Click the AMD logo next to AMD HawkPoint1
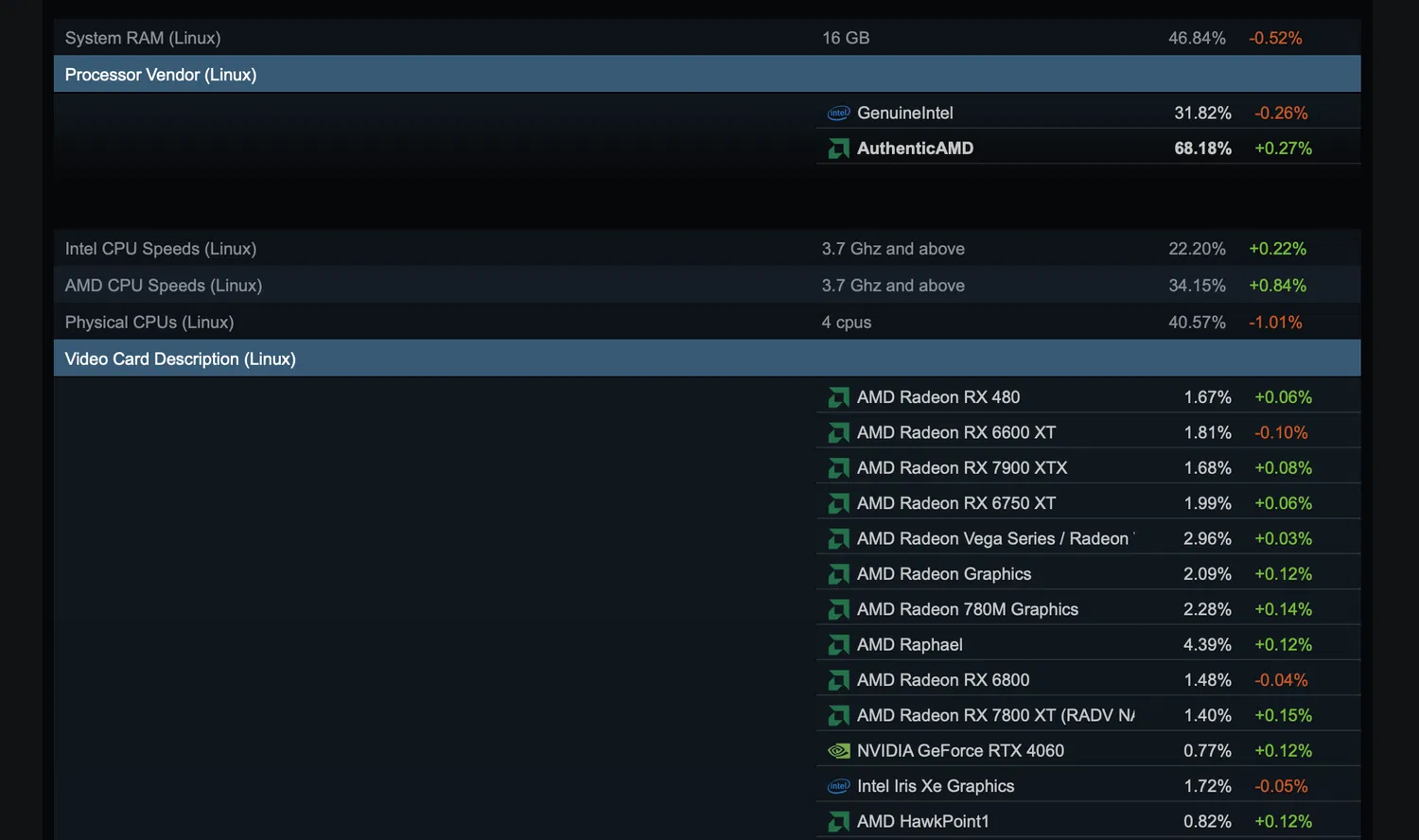 (838, 822)
